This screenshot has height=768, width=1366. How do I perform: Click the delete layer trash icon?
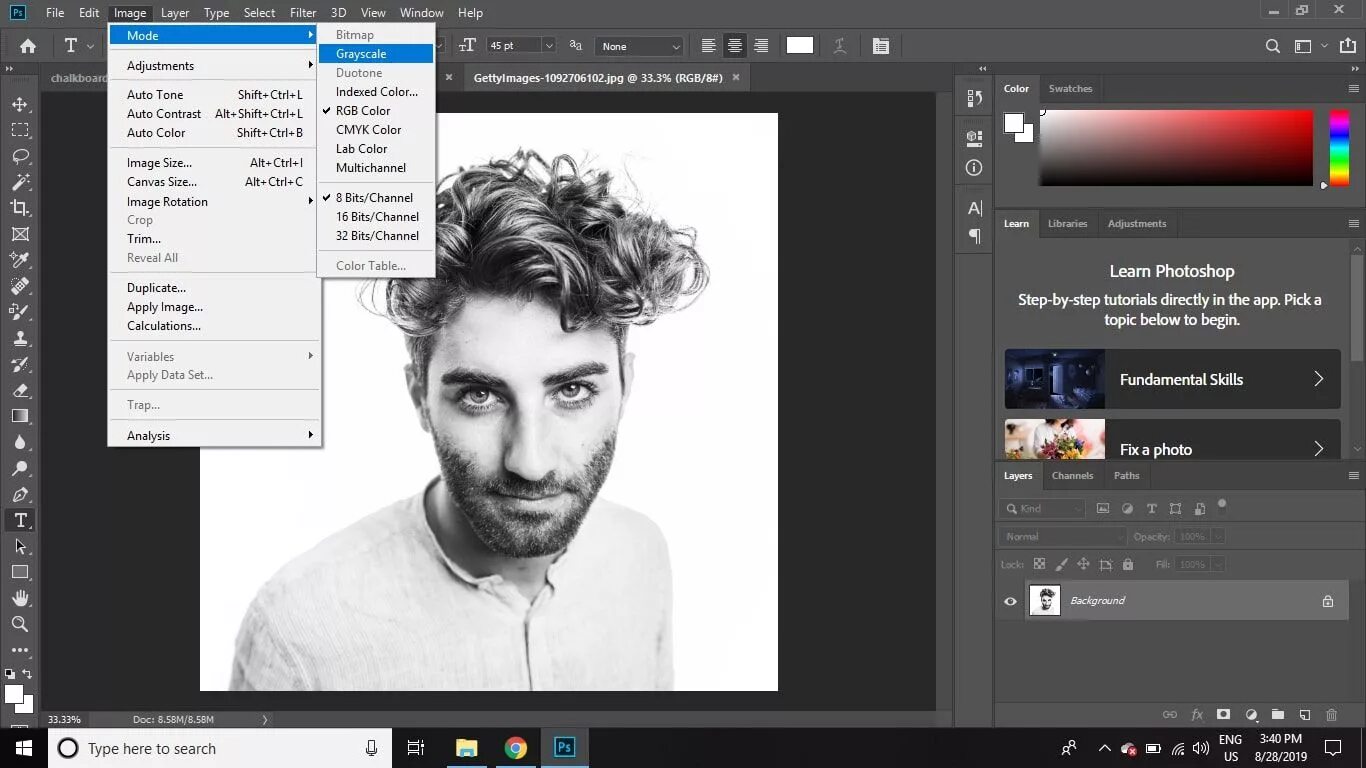(1331, 715)
